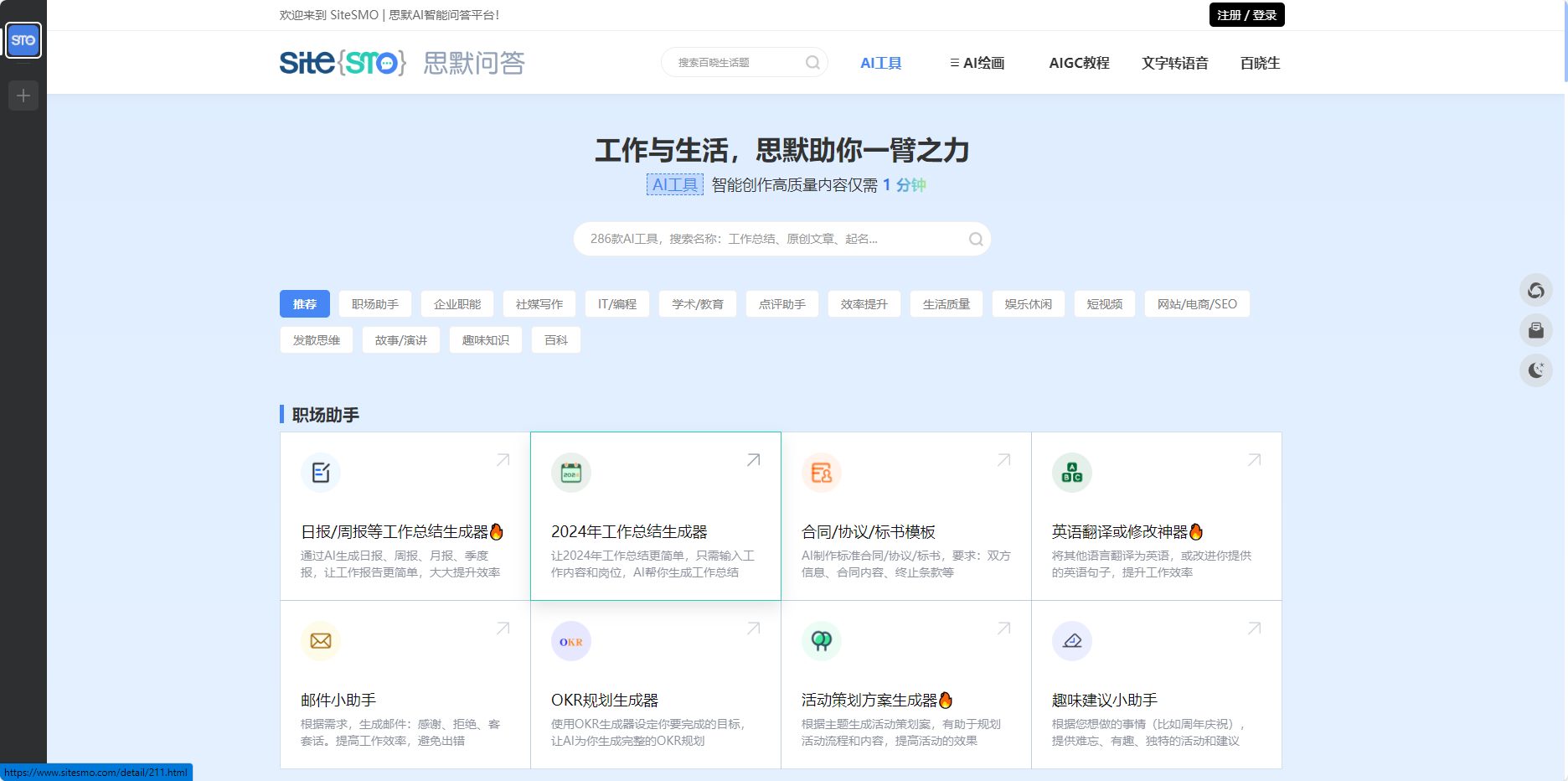Click the envelope icon for 邮件小助手
The height and width of the screenshot is (781, 1568).
[x=320, y=640]
